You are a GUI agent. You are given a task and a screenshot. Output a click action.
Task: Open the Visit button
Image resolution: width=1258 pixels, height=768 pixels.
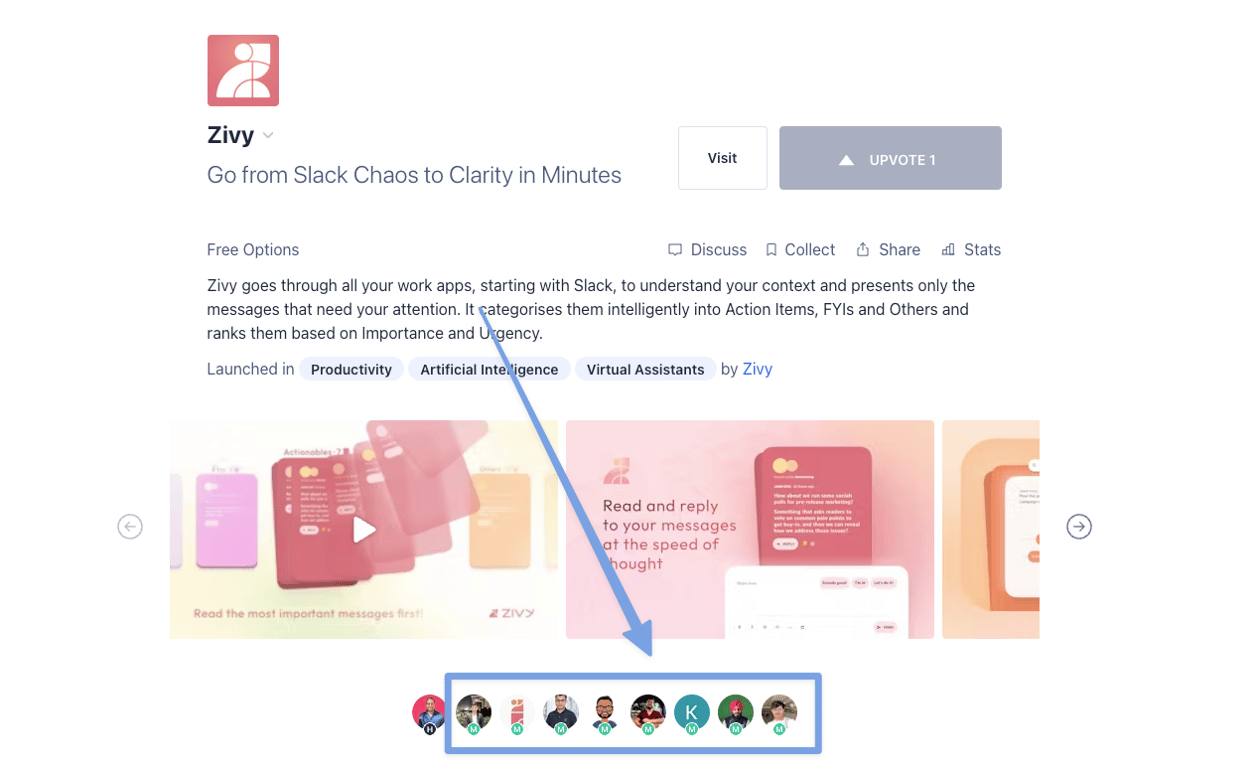(722, 158)
